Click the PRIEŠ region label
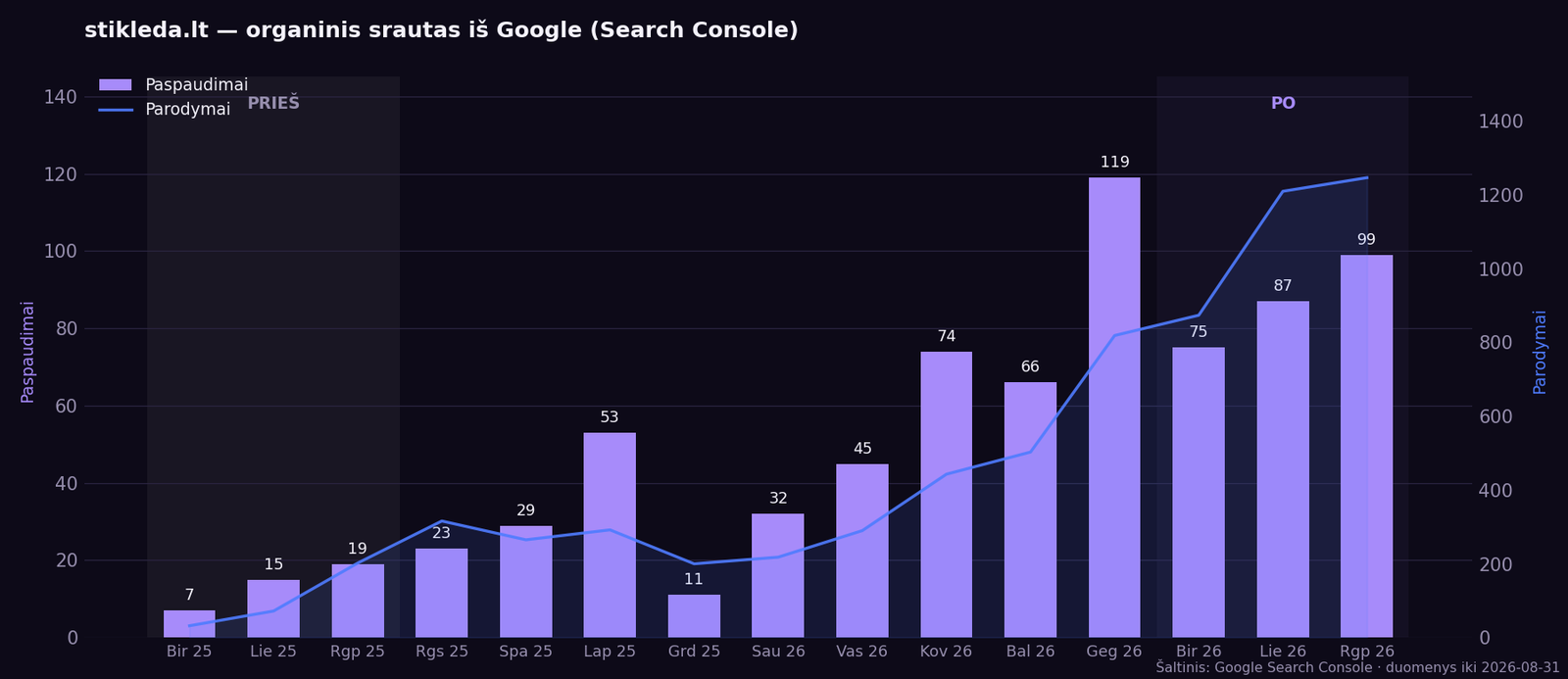Screen dimensions: 1568x679 click(x=273, y=103)
